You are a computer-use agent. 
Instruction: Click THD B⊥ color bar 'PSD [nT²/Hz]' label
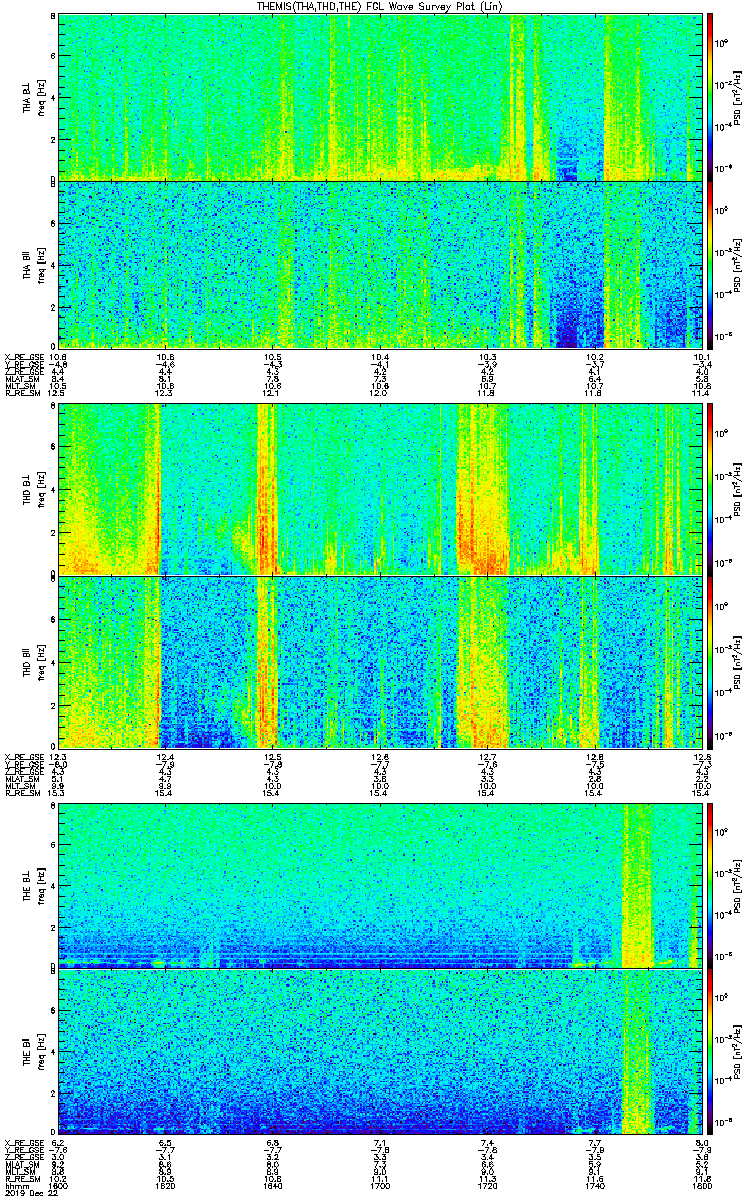737,489
